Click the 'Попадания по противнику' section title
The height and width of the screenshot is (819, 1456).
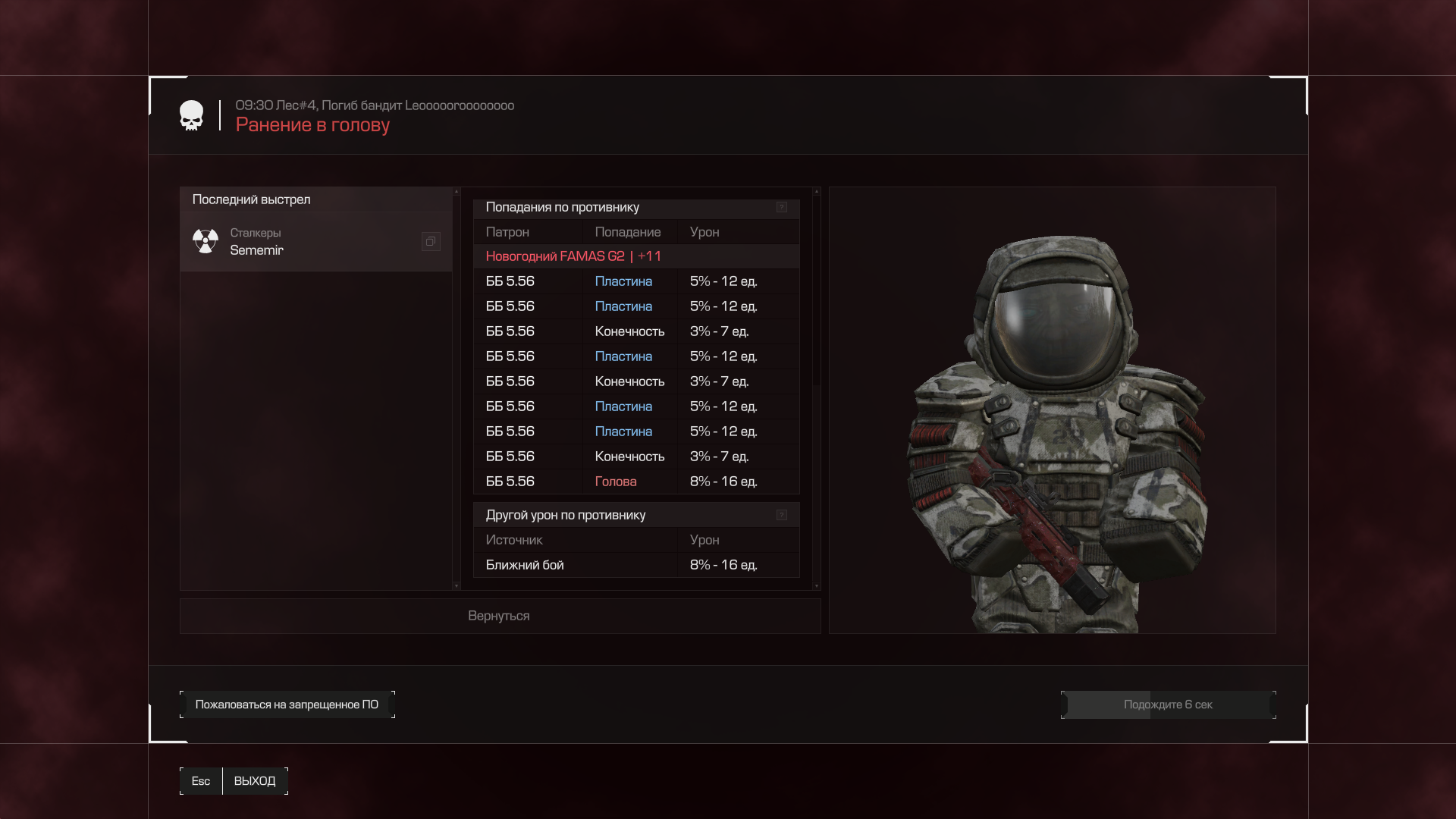coord(563,207)
